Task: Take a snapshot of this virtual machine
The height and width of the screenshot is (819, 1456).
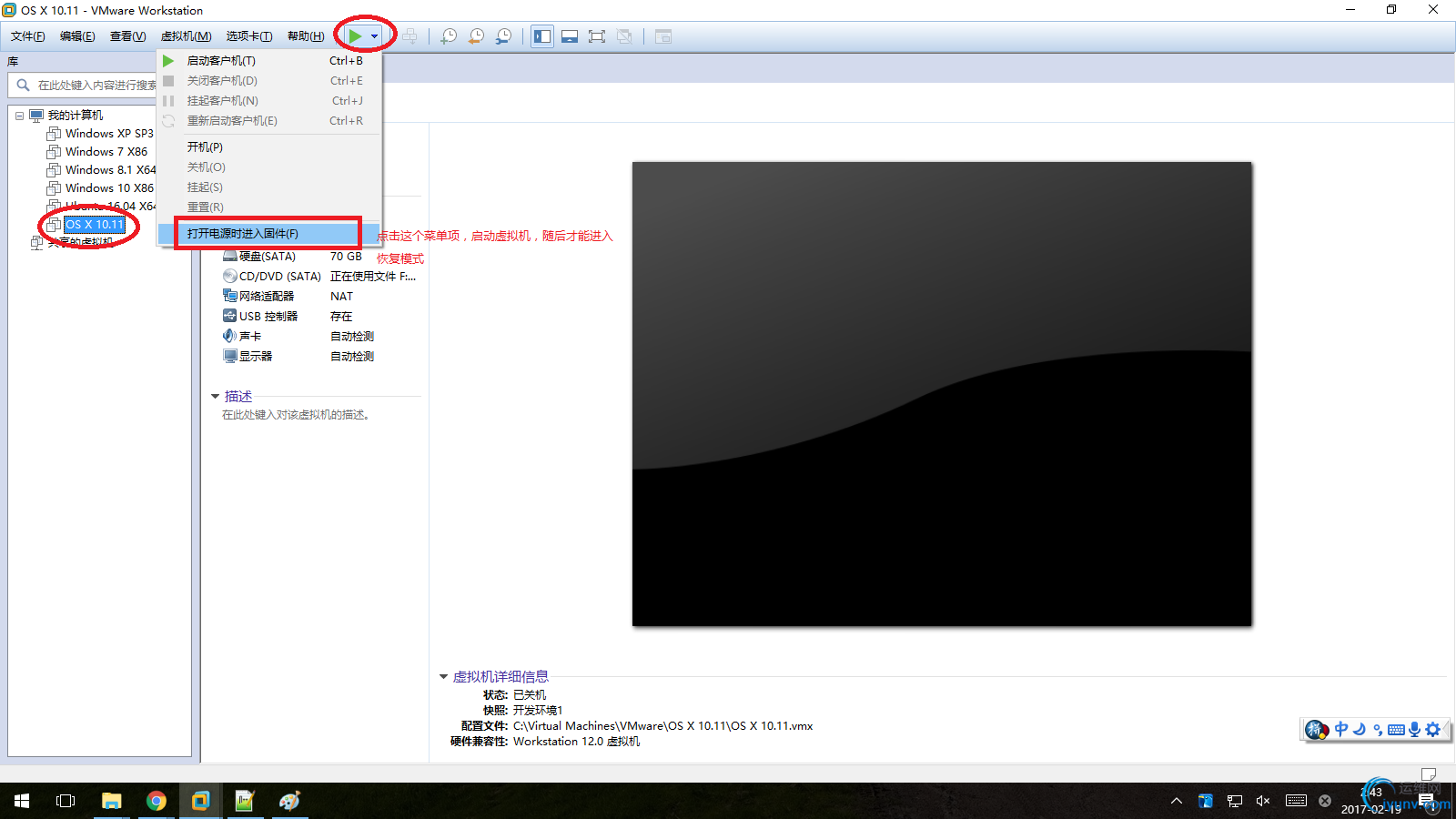Action: click(x=449, y=36)
